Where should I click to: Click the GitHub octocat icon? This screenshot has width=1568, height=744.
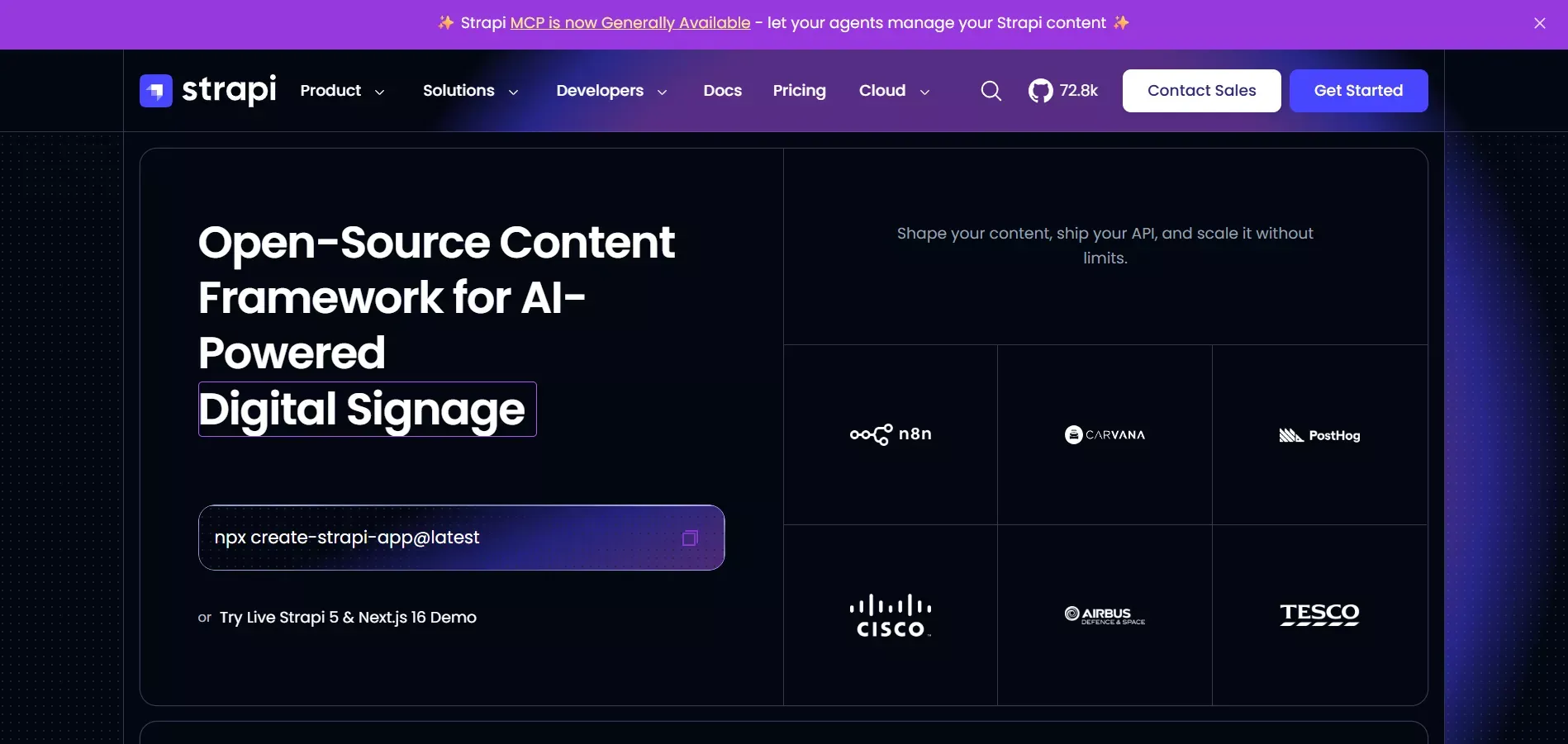(x=1041, y=91)
